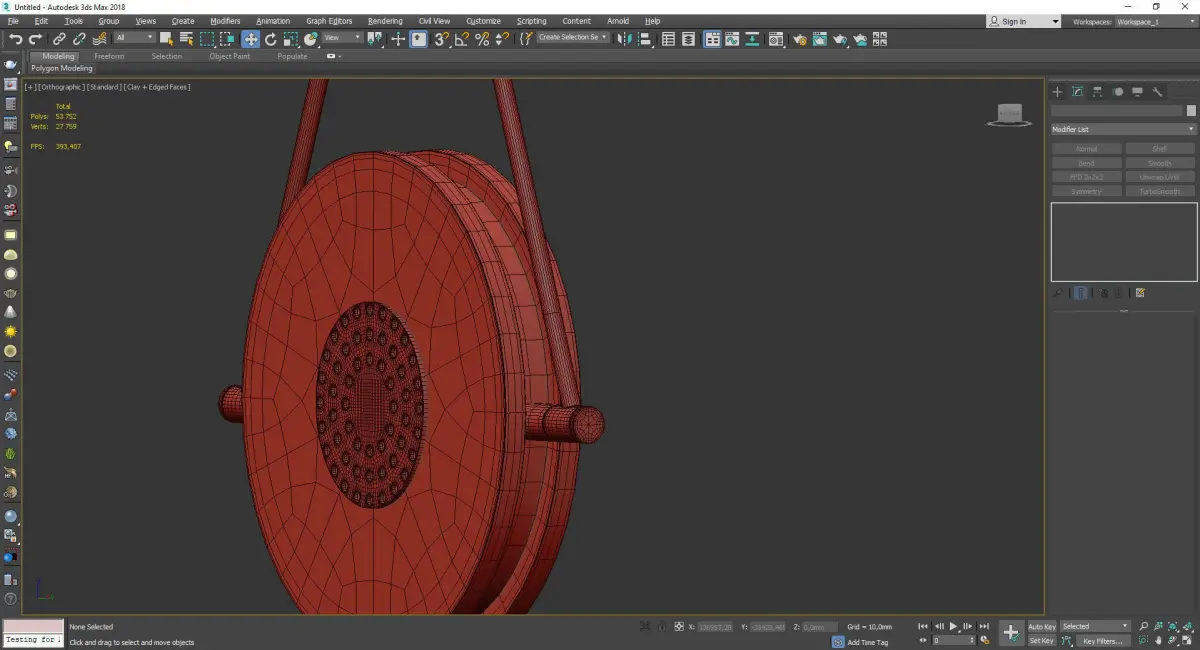Open the Utilities wrench panel
This screenshot has width=1200, height=650.
(x=1158, y=92)
